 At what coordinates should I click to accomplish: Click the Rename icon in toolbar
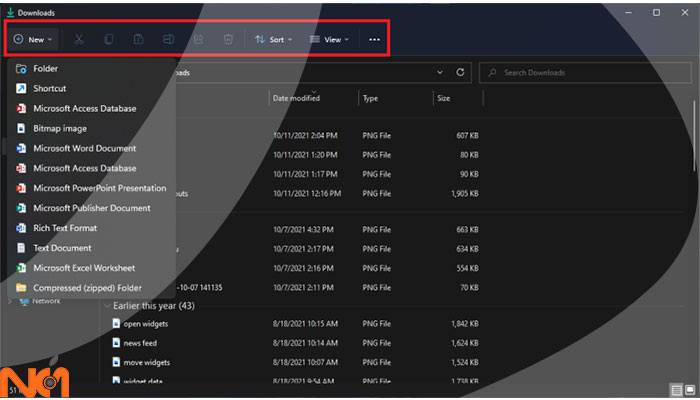click(168, 39)
